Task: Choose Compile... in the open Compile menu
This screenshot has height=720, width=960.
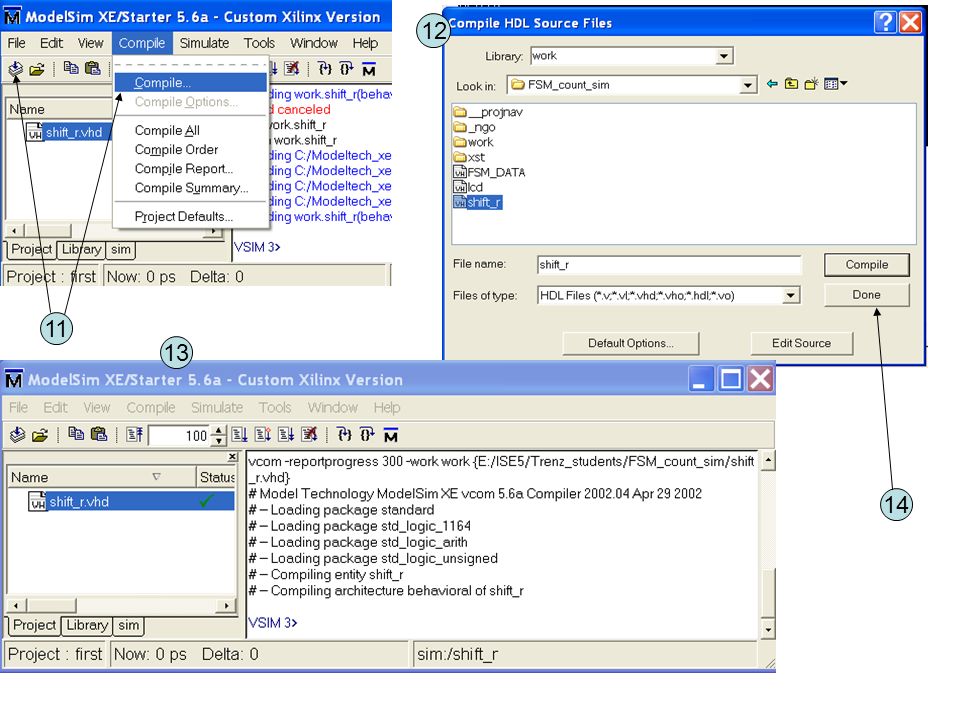Action: tap(190, 83)
